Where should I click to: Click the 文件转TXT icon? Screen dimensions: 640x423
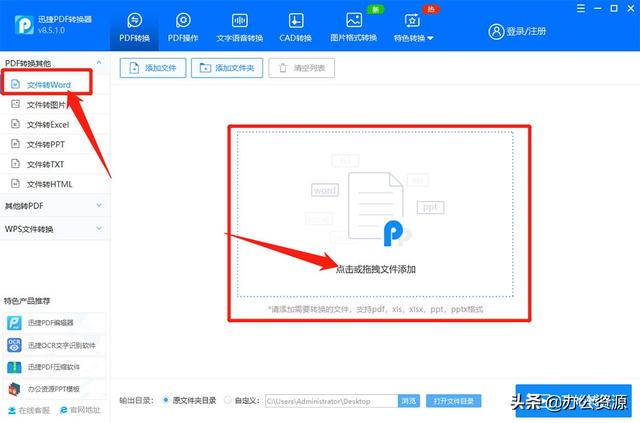pos(15,164)
